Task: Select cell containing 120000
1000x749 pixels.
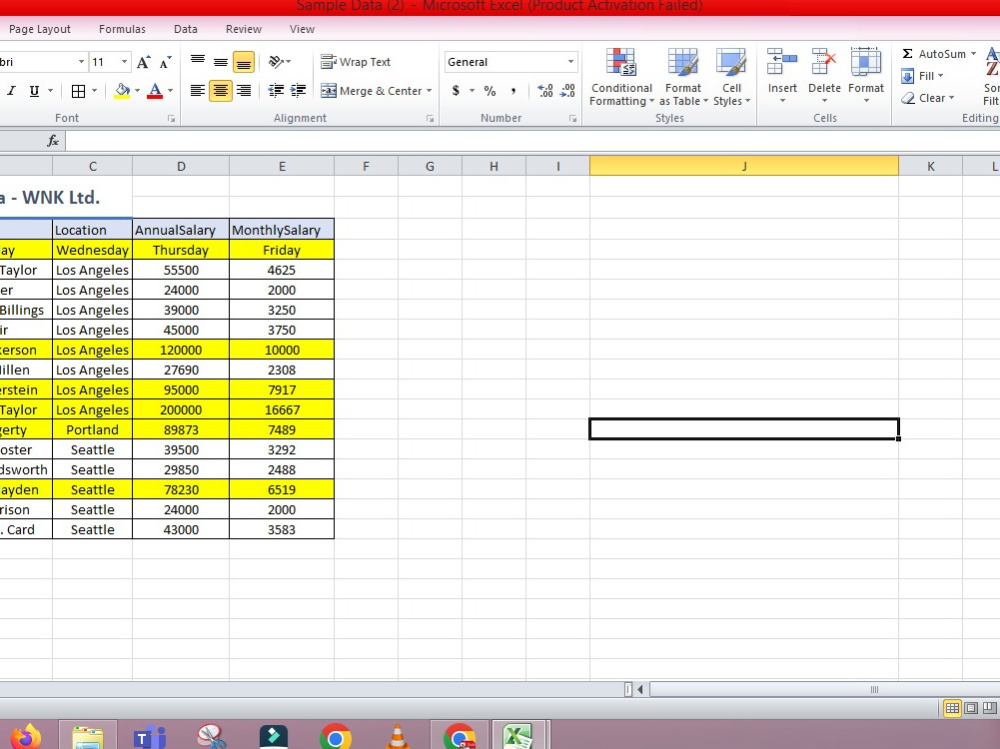Action: coord(181,350)
